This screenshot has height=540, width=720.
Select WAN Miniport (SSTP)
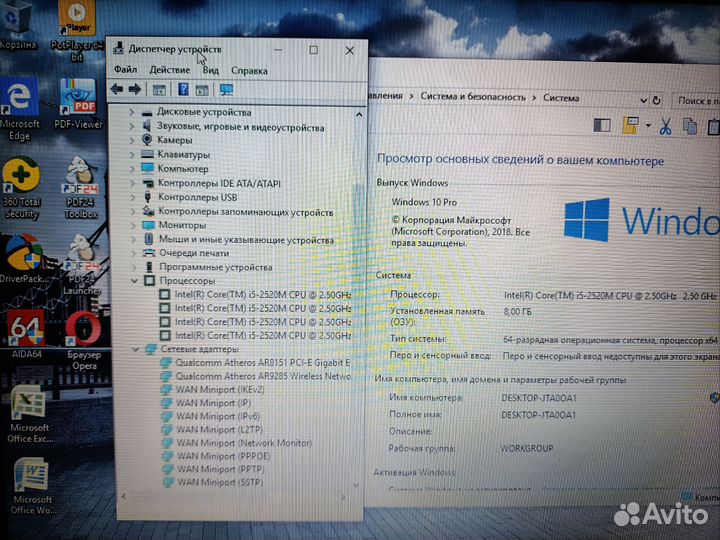pyautogui.click(x=221, y=482)
